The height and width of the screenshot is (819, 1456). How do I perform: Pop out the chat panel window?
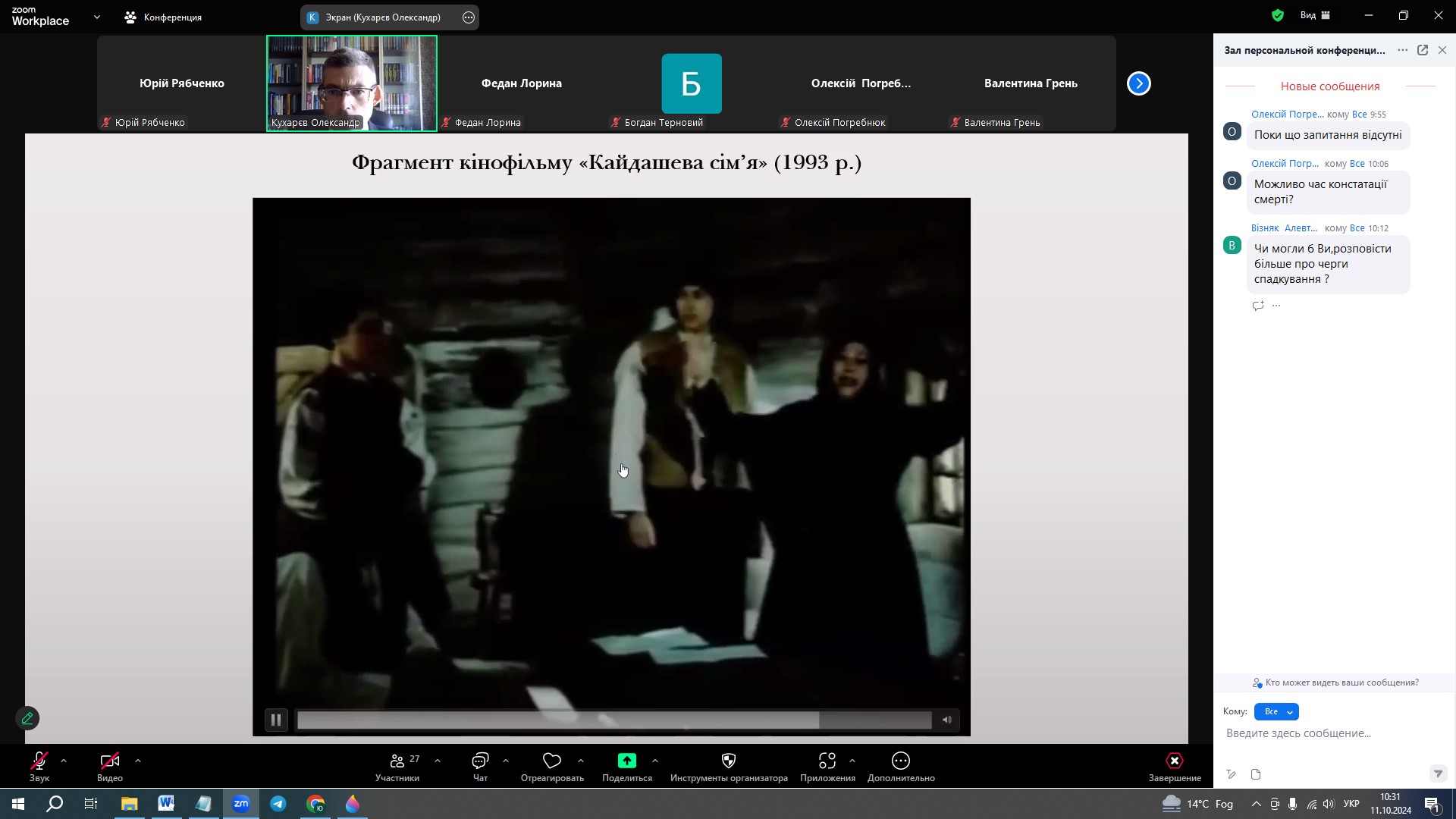click(x=1423, y=50)
